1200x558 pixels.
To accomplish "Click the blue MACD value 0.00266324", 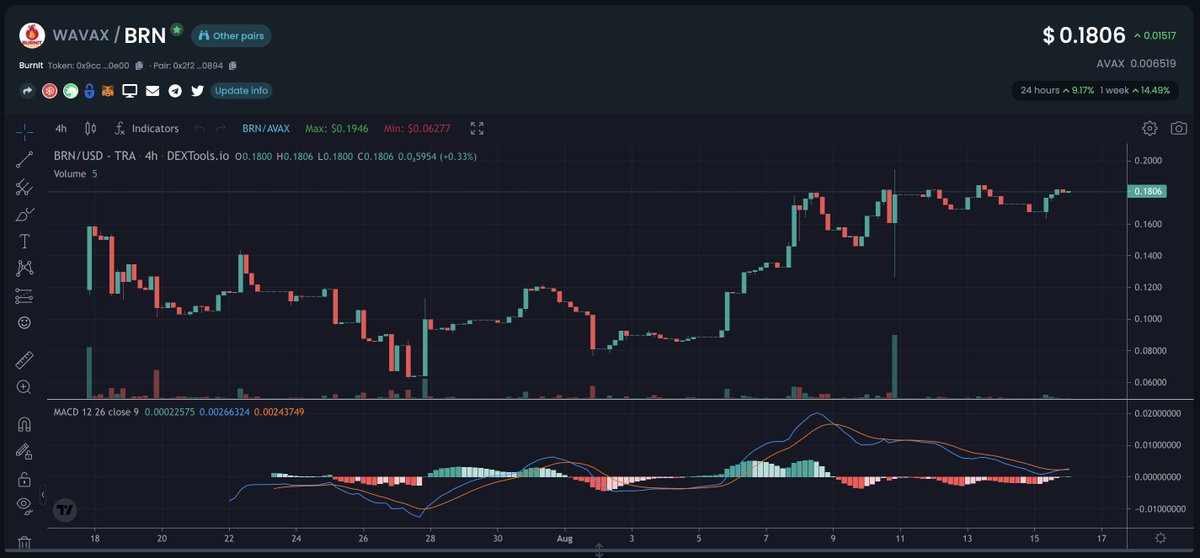I will (x=223, y=411).
